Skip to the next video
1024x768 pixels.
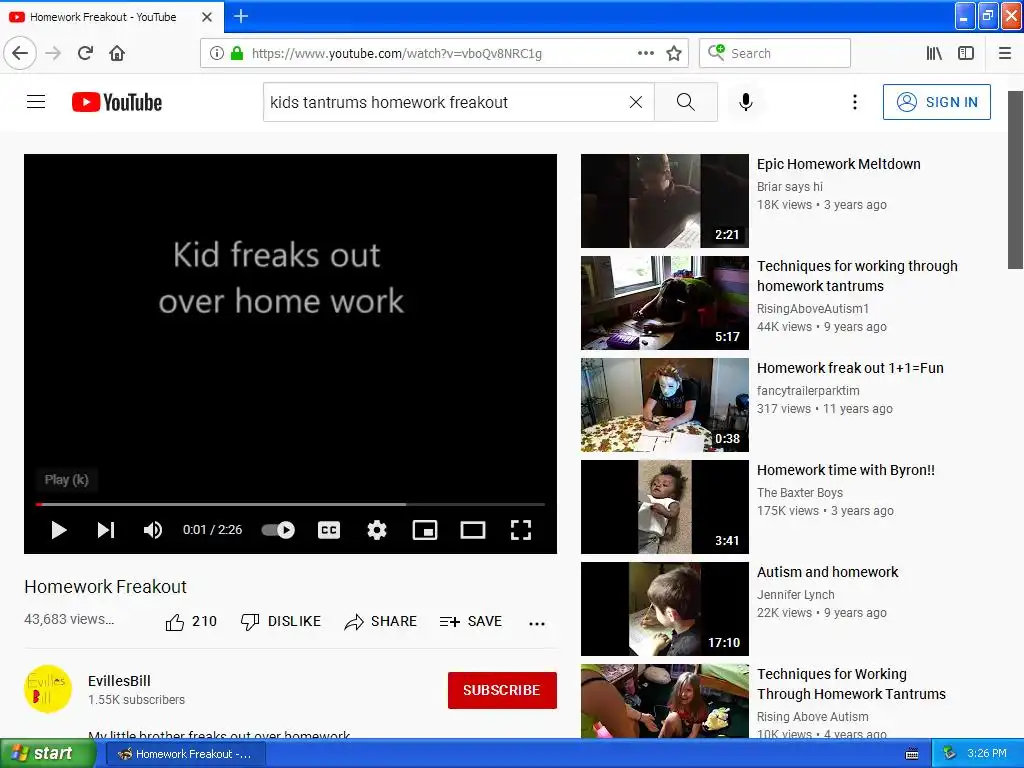pos(106,530)
